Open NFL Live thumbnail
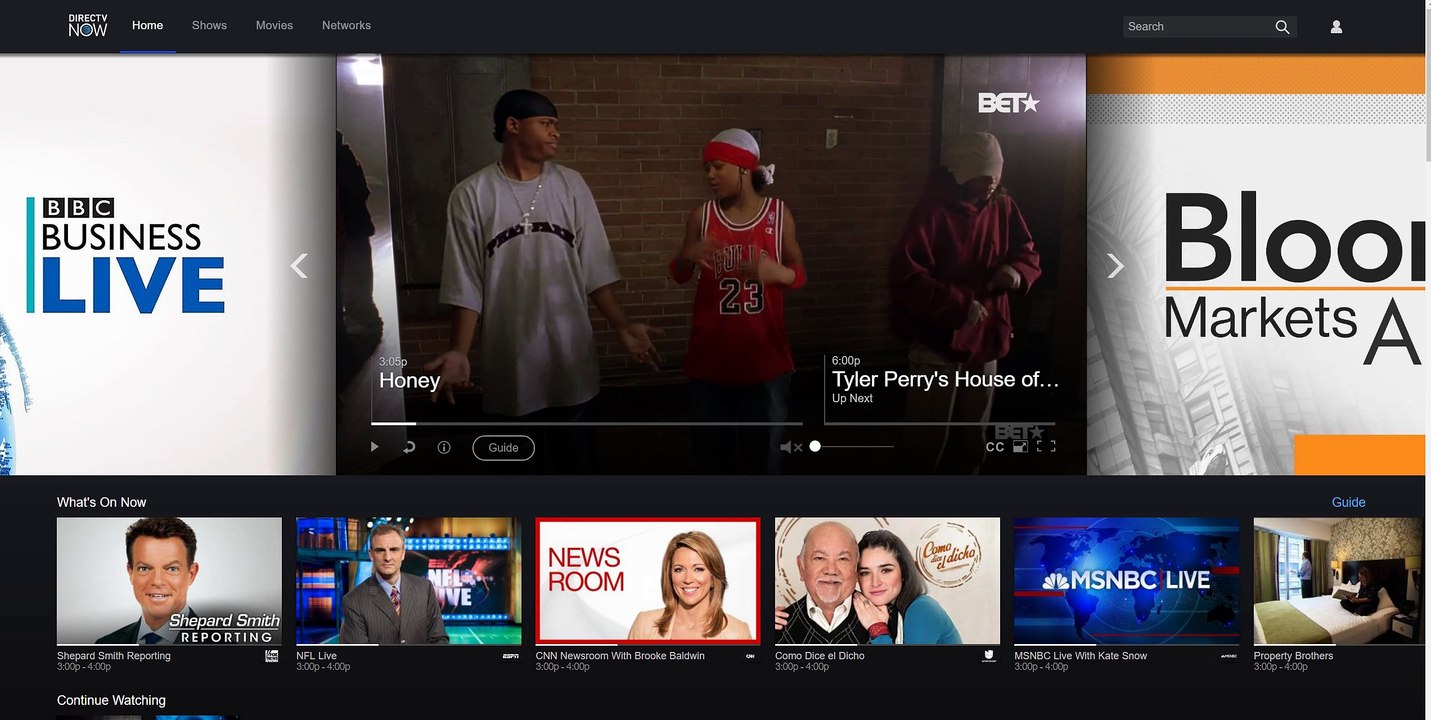 pos(408,581)
